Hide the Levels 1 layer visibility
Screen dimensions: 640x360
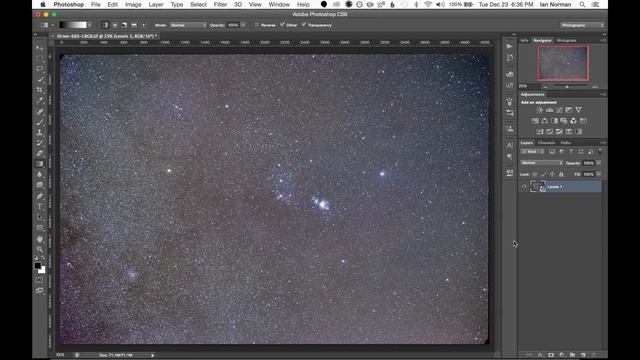point(524,187)
